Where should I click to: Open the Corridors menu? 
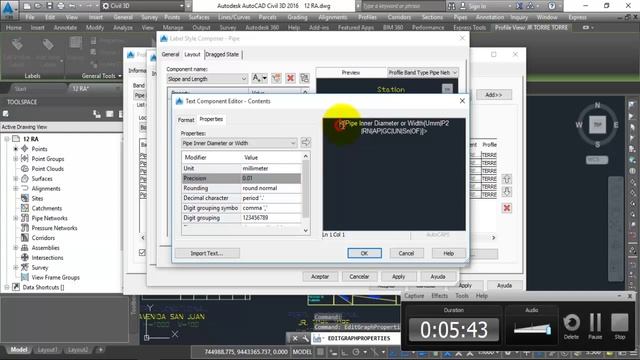(x=399, y=17)
